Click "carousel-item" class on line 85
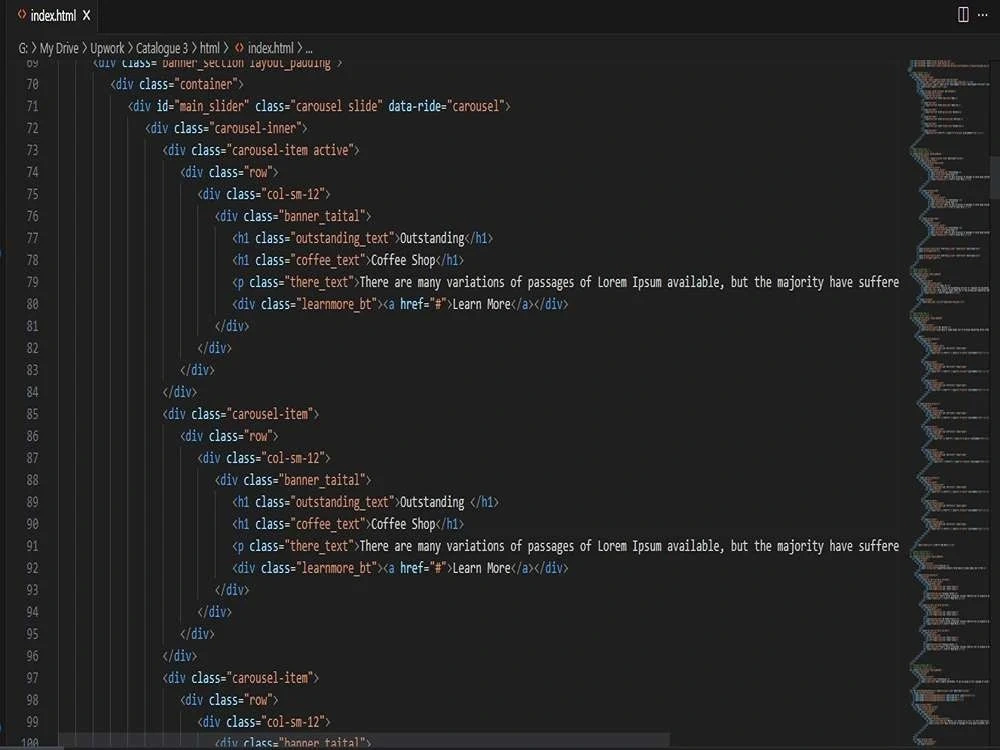 coord(270,415)
